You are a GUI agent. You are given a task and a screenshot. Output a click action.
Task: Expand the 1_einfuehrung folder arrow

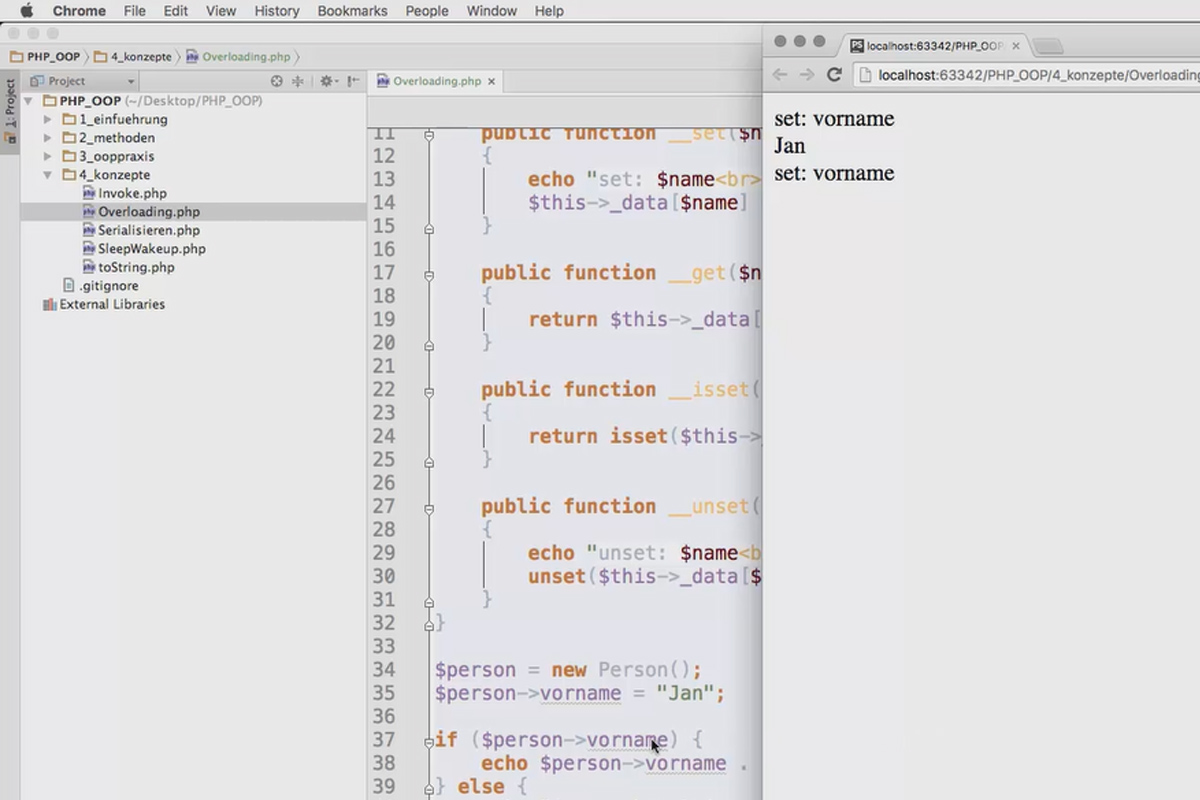[48, 119]
